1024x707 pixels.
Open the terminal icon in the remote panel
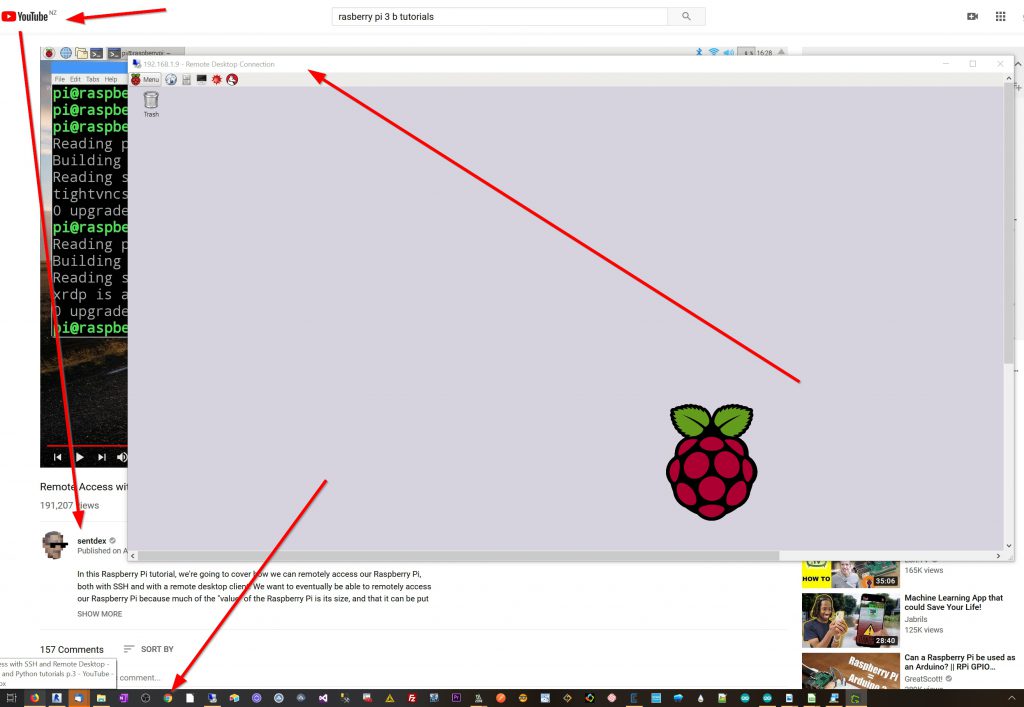click(x=201, y=79)
